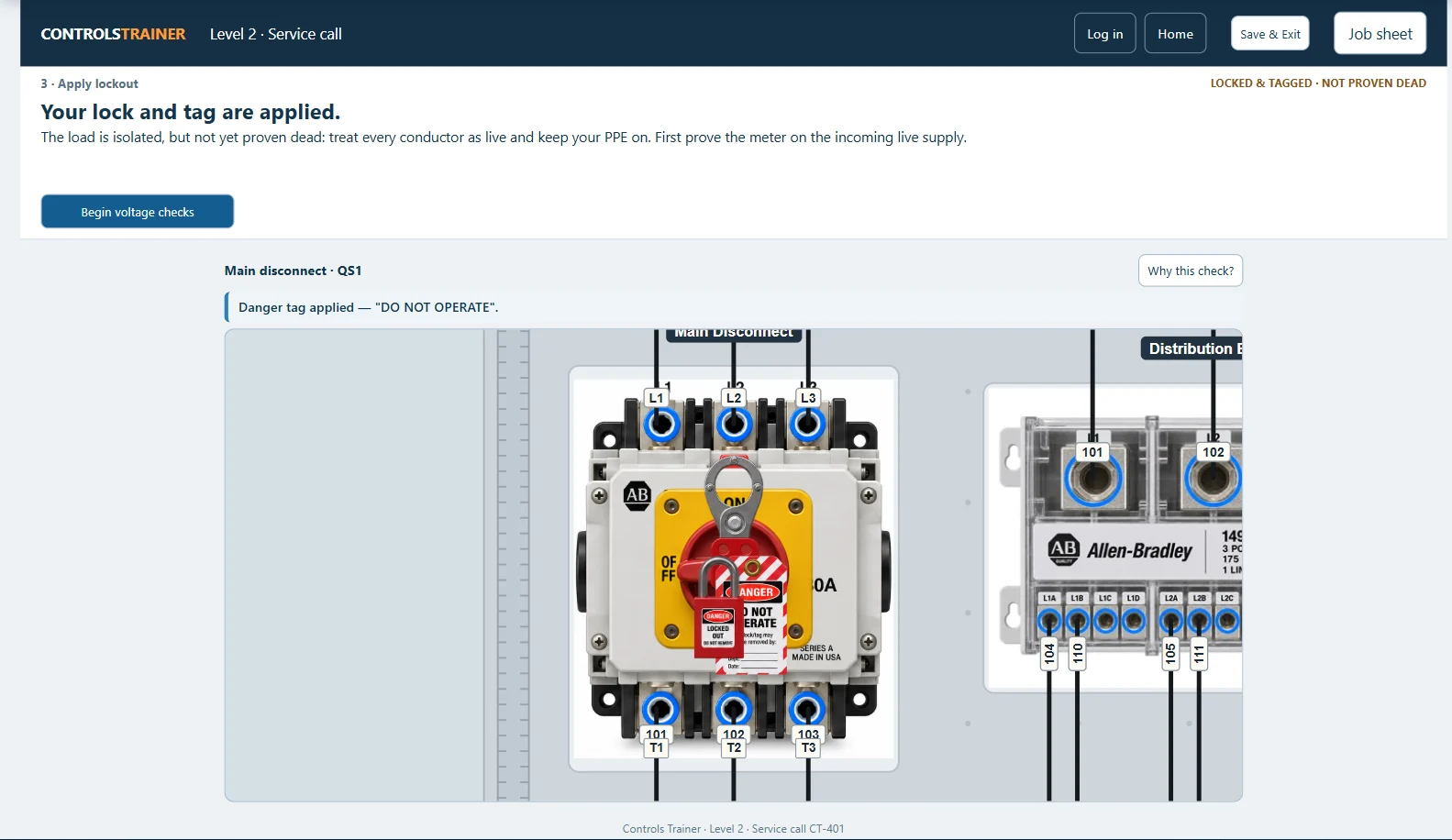This screenshot has height=840, width=1452.
Task: Probe the L1 line terminal on the disconnect
Action: coord(660,425)
